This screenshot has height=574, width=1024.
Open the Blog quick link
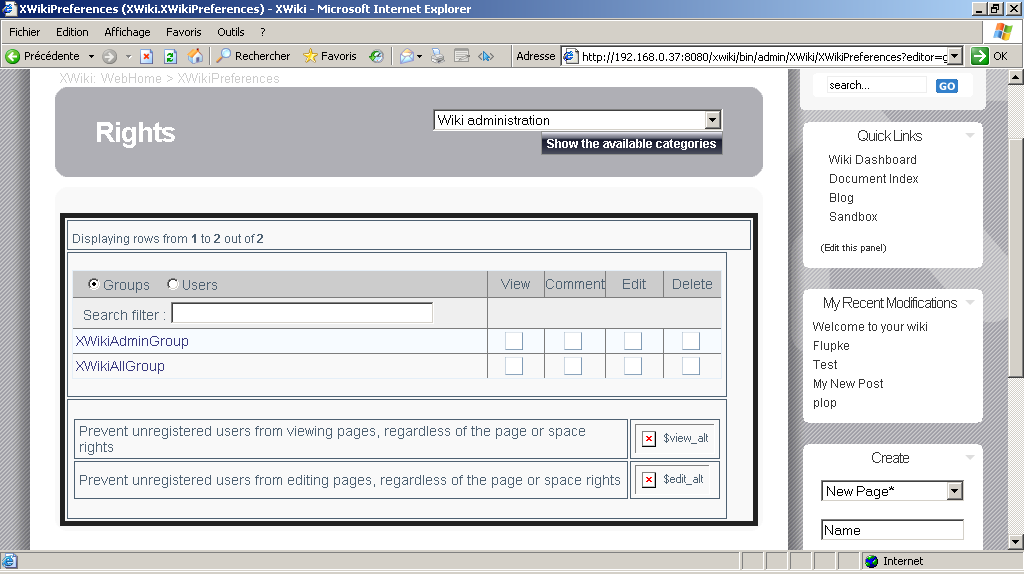pos(841,198)
